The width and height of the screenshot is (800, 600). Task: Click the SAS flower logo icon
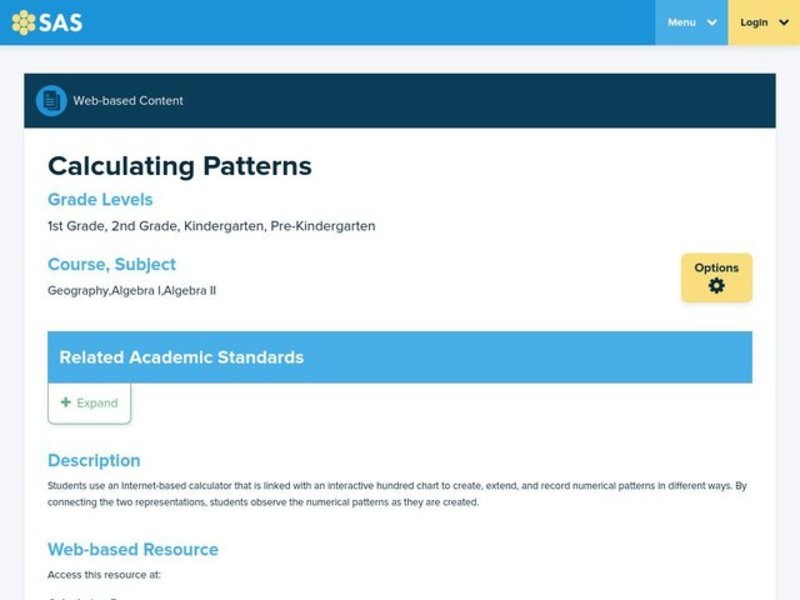pyautogui.click(x=23, y=21)
